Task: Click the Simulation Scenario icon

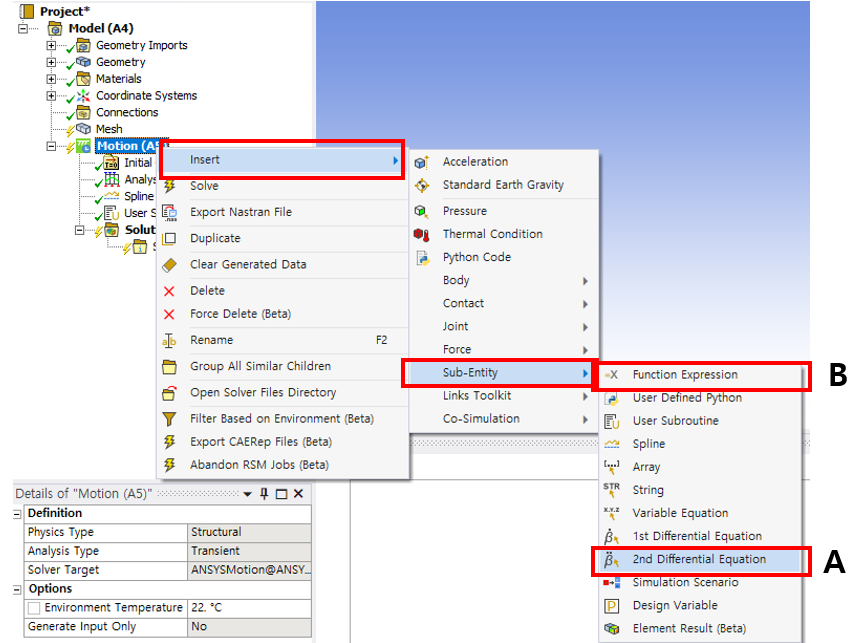Action: [x=612, y=582]
